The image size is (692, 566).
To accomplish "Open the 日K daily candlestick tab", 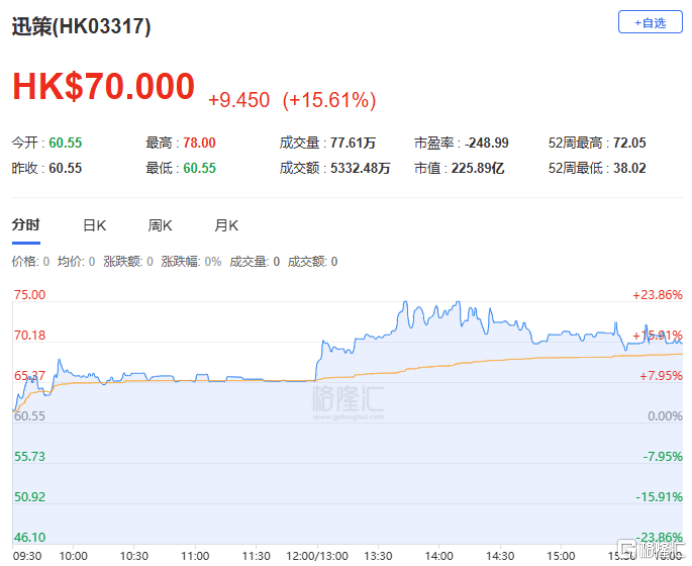I will pos(94,226).
